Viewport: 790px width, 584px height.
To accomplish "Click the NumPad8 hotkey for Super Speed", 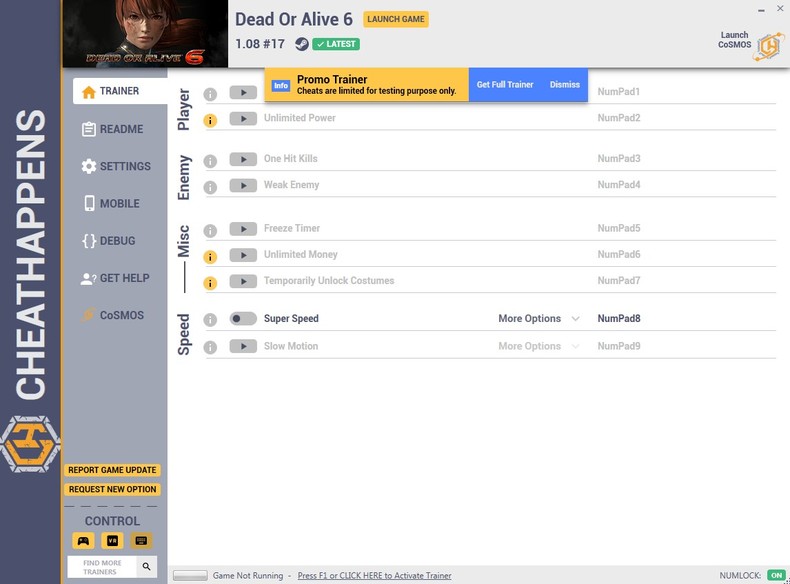I will (619, 318).
